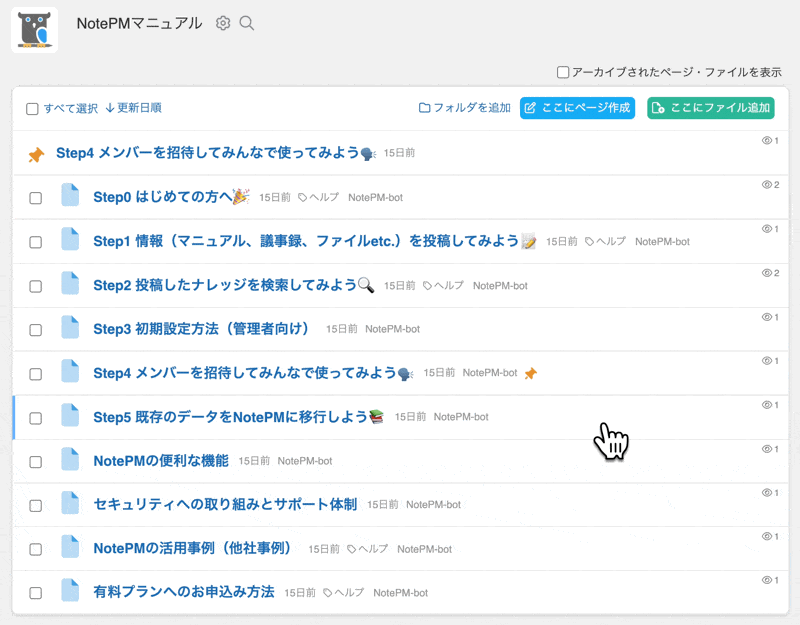Click NotePM-bot author in Step3 row
This screenshot has width=800, height=625.
coord(392,329)
